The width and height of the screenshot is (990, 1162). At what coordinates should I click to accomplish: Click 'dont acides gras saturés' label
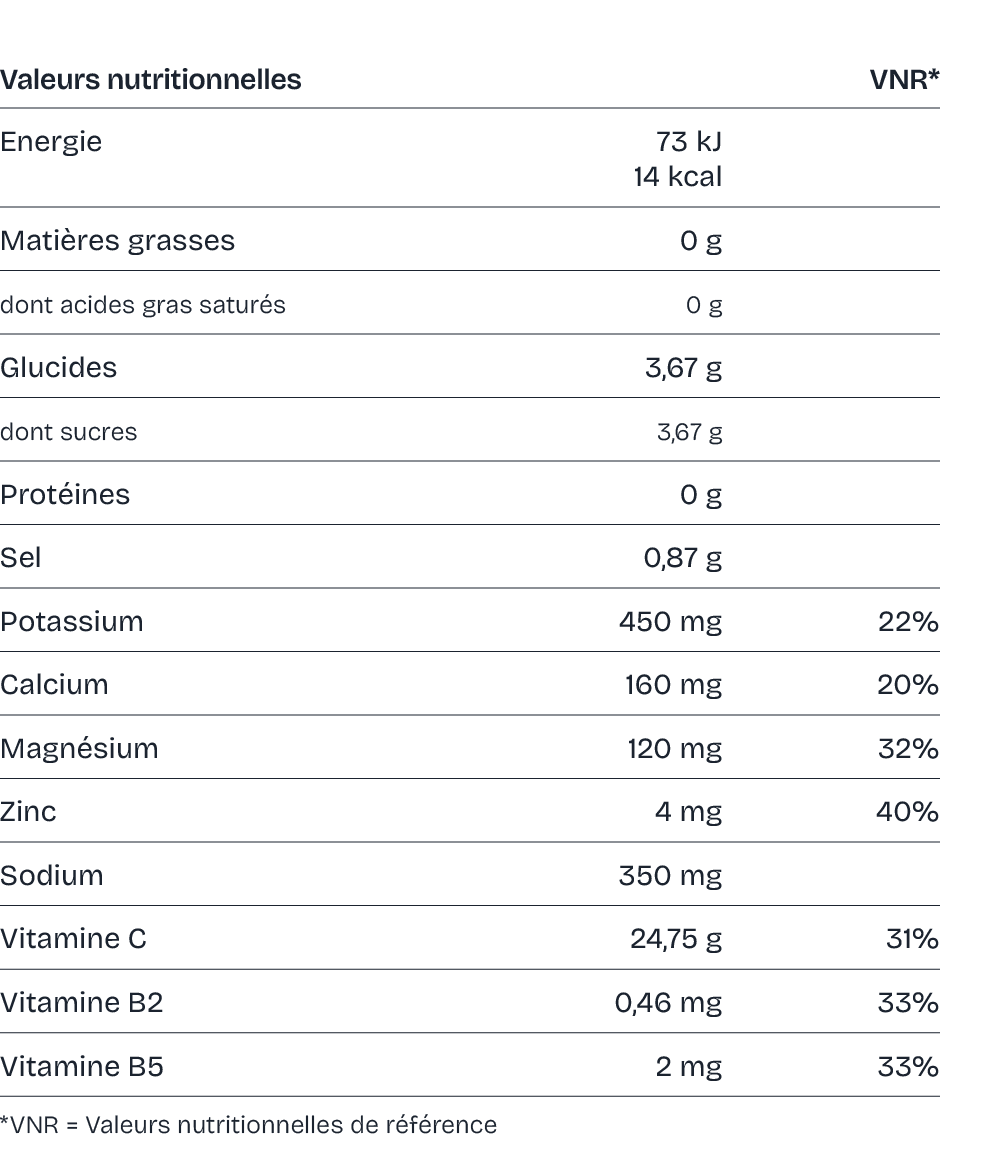(142, 305)
